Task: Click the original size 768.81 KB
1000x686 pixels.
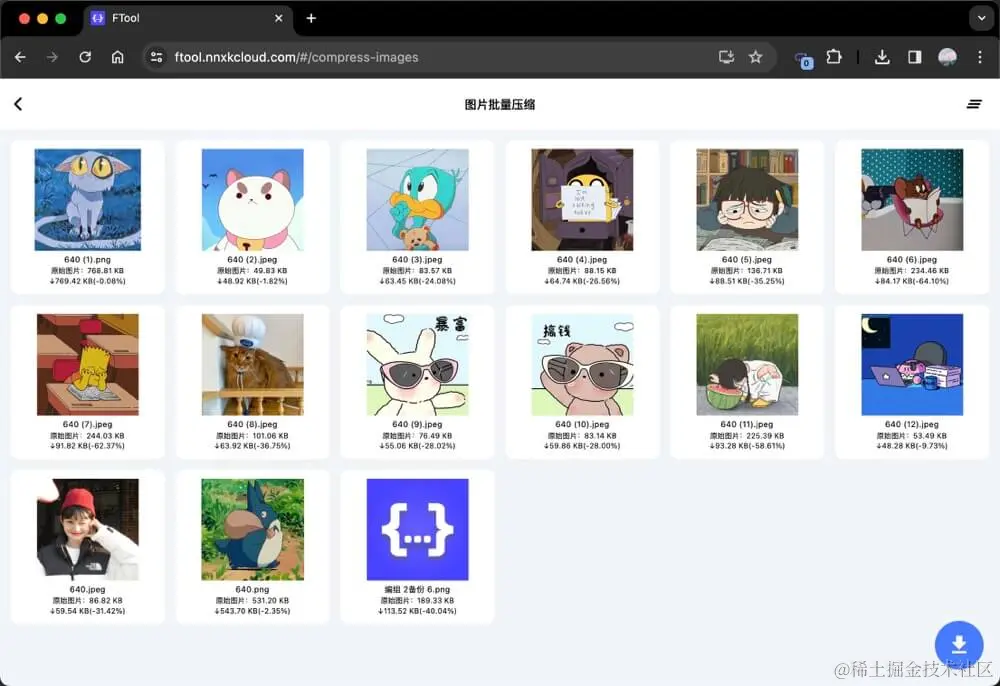Action: coord(105,271)
